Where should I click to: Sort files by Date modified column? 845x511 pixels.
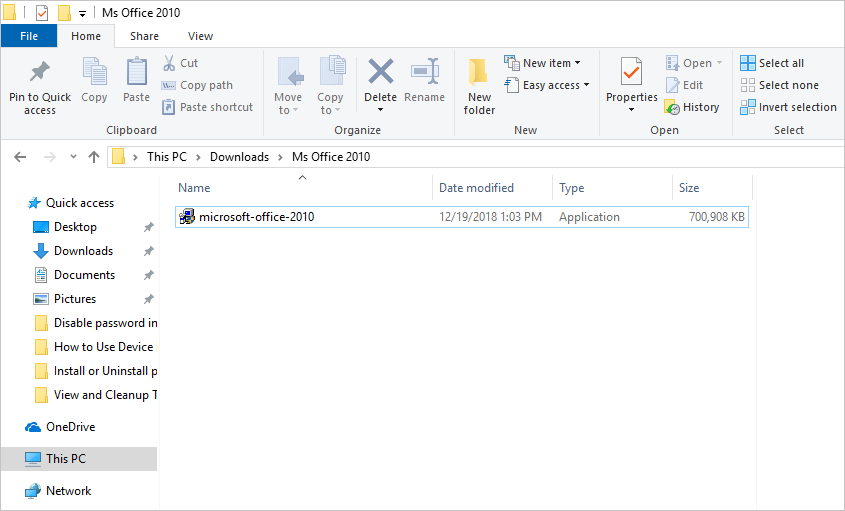[476, 188]
